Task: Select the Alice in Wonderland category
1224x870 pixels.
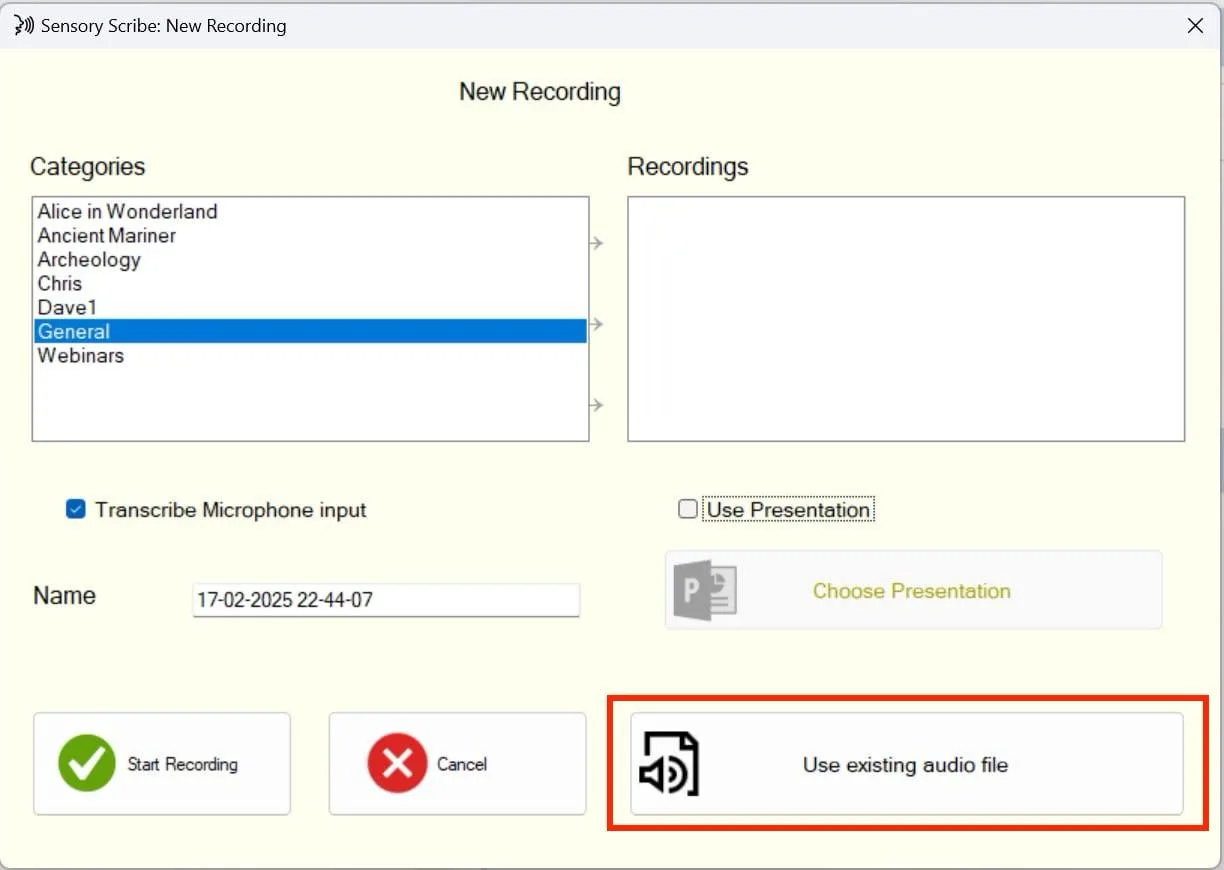Action: pyautogui.click(x=127, y=211)
